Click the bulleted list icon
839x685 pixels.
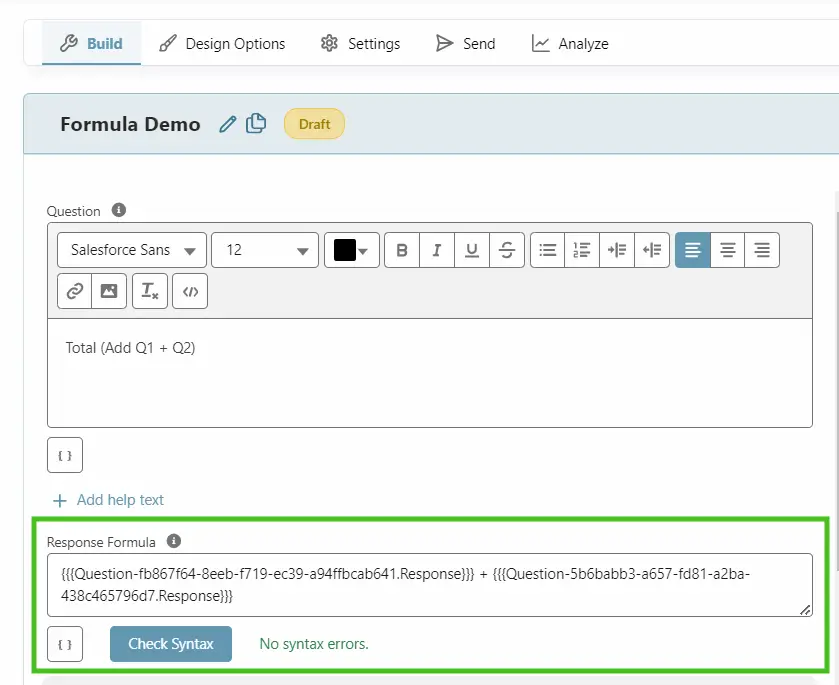click(x=547, y=250)
